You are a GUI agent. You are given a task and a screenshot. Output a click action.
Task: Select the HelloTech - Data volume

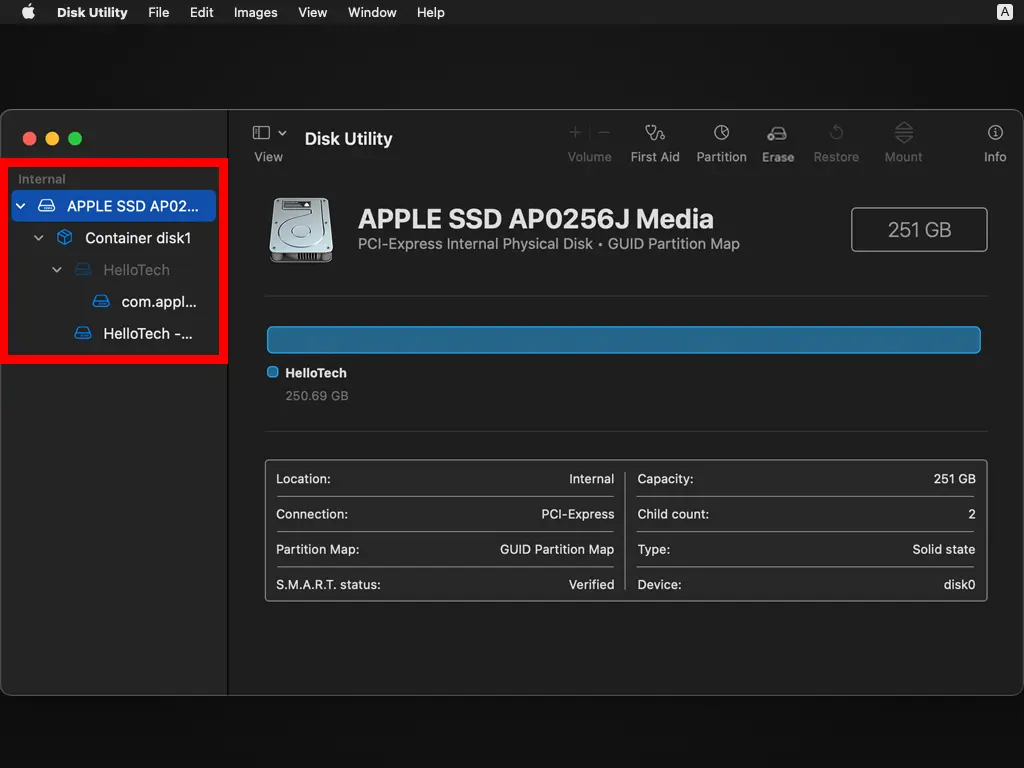(147, 334)
